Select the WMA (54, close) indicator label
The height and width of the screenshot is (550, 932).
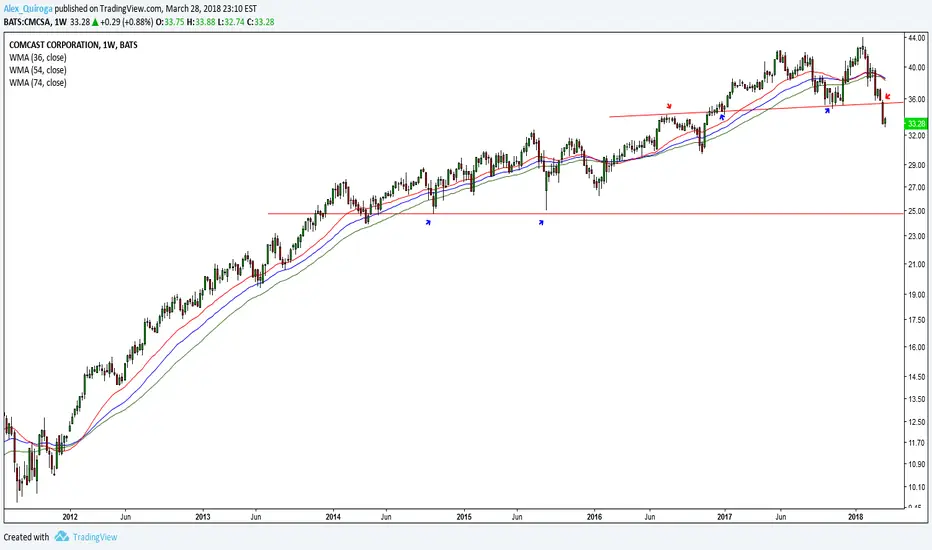click(x=37, y=70)
